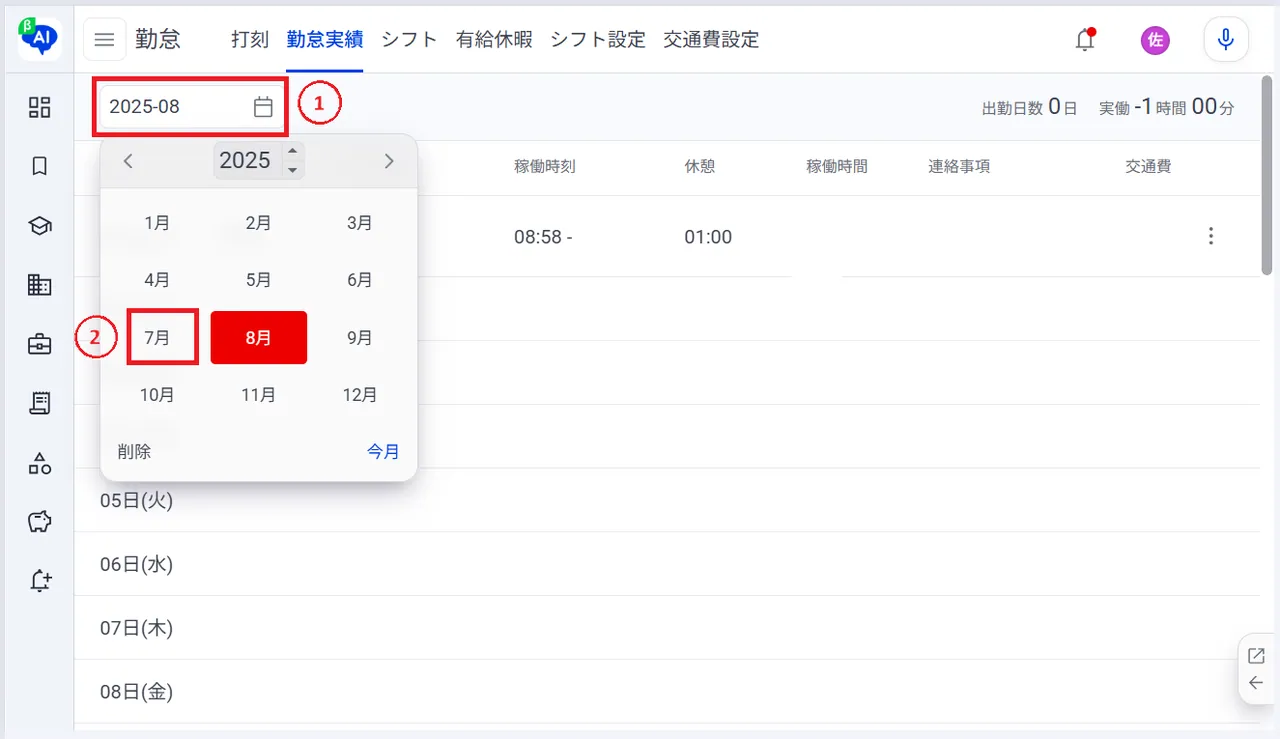Increase the year with the up stepper
The image size is (1280, 739).
292,152
